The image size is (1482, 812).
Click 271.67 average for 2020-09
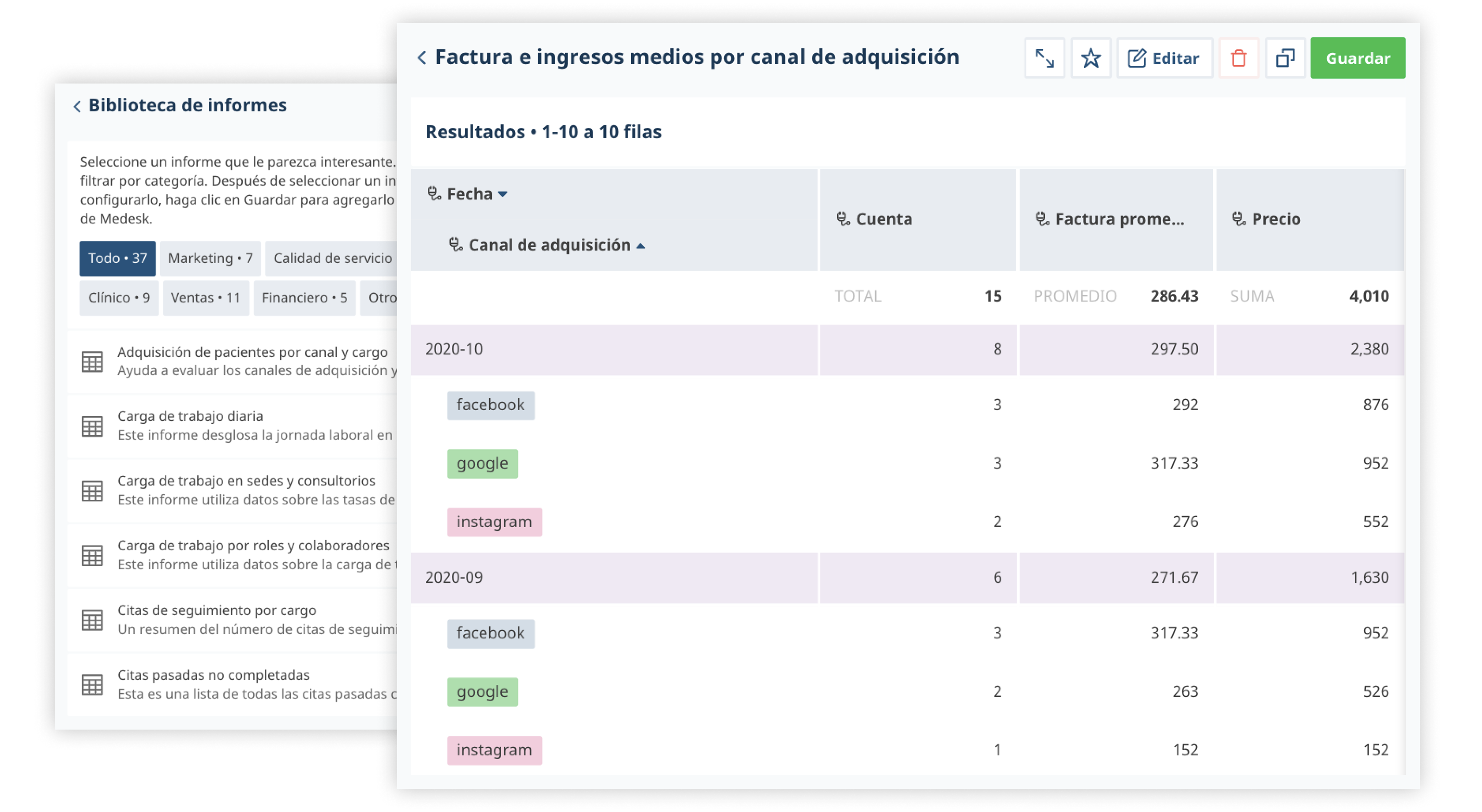pyautogui.click(x=1174, y=578)
